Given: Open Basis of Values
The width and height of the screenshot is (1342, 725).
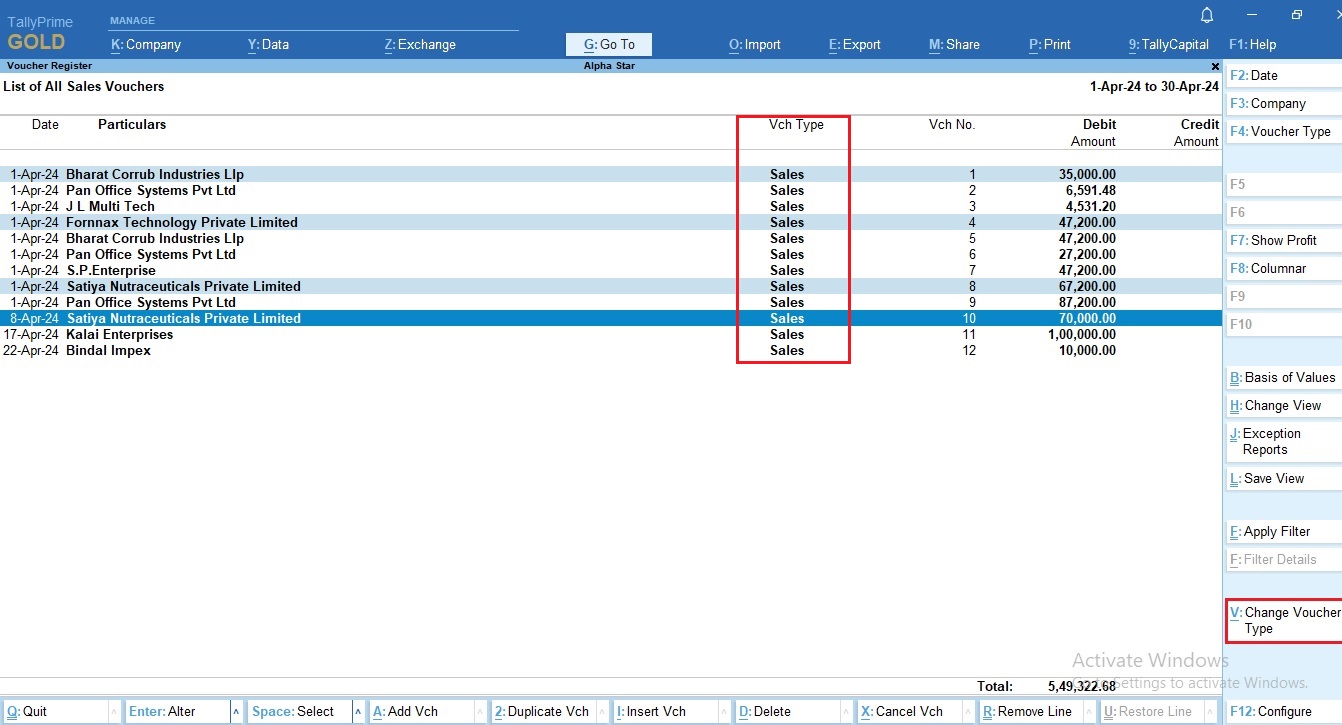Looking at the screenshot, I should click(1283, 377).
